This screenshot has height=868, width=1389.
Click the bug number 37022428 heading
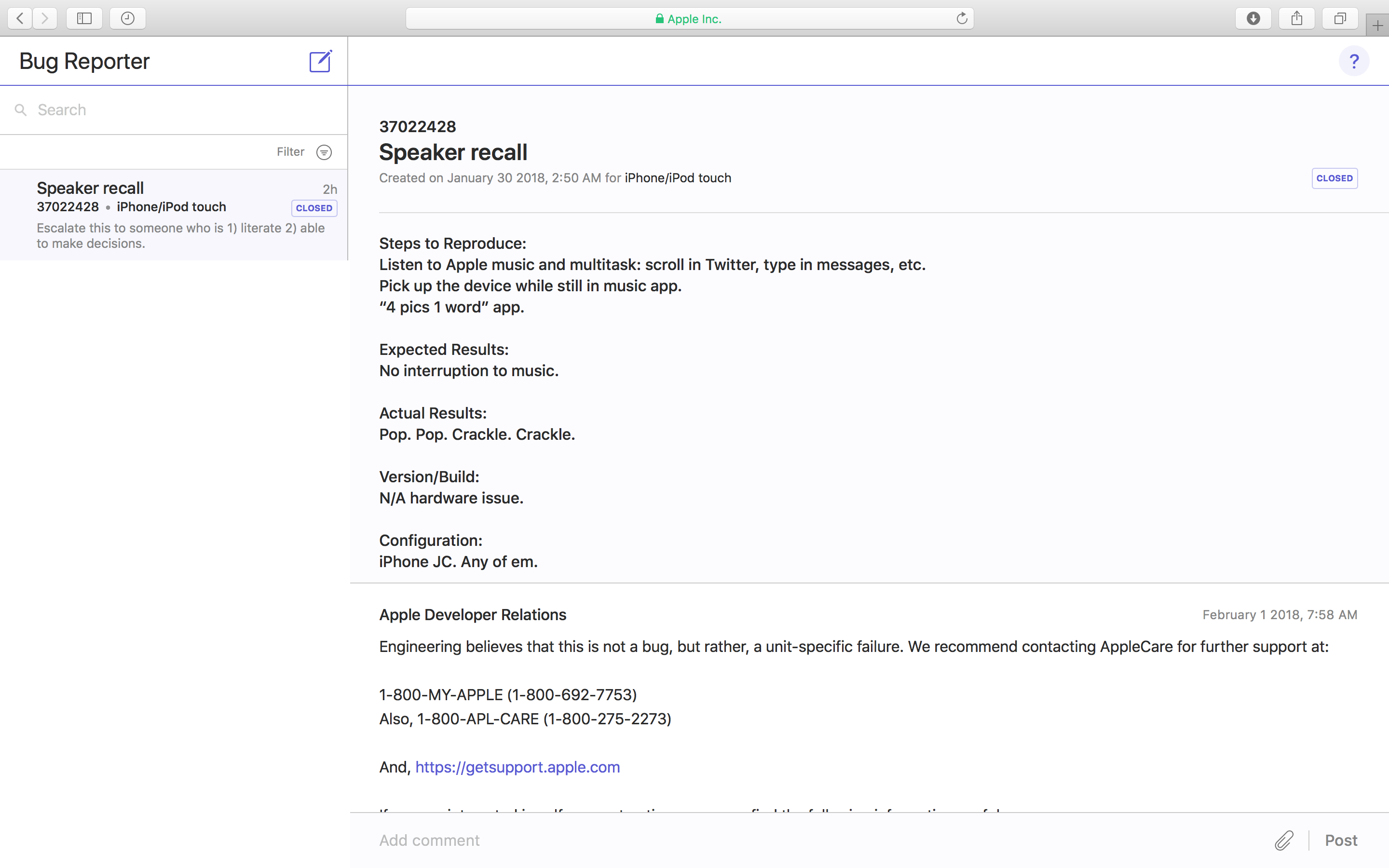(x=417, y=126)
